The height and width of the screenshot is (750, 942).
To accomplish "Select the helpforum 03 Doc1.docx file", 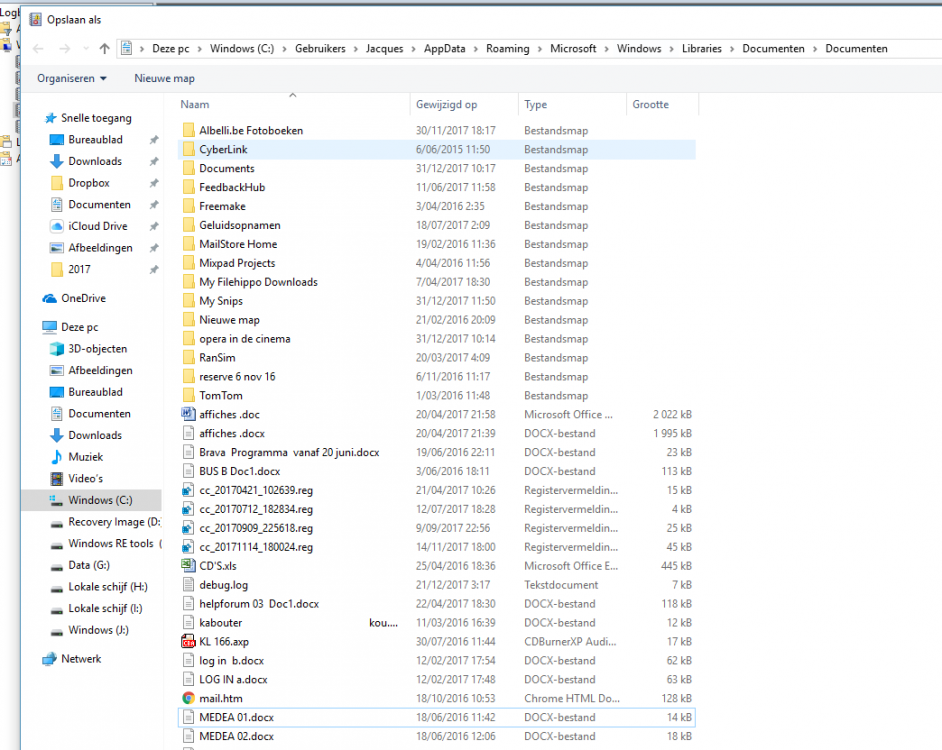I will pyautogui.click(x=437, y=604).
